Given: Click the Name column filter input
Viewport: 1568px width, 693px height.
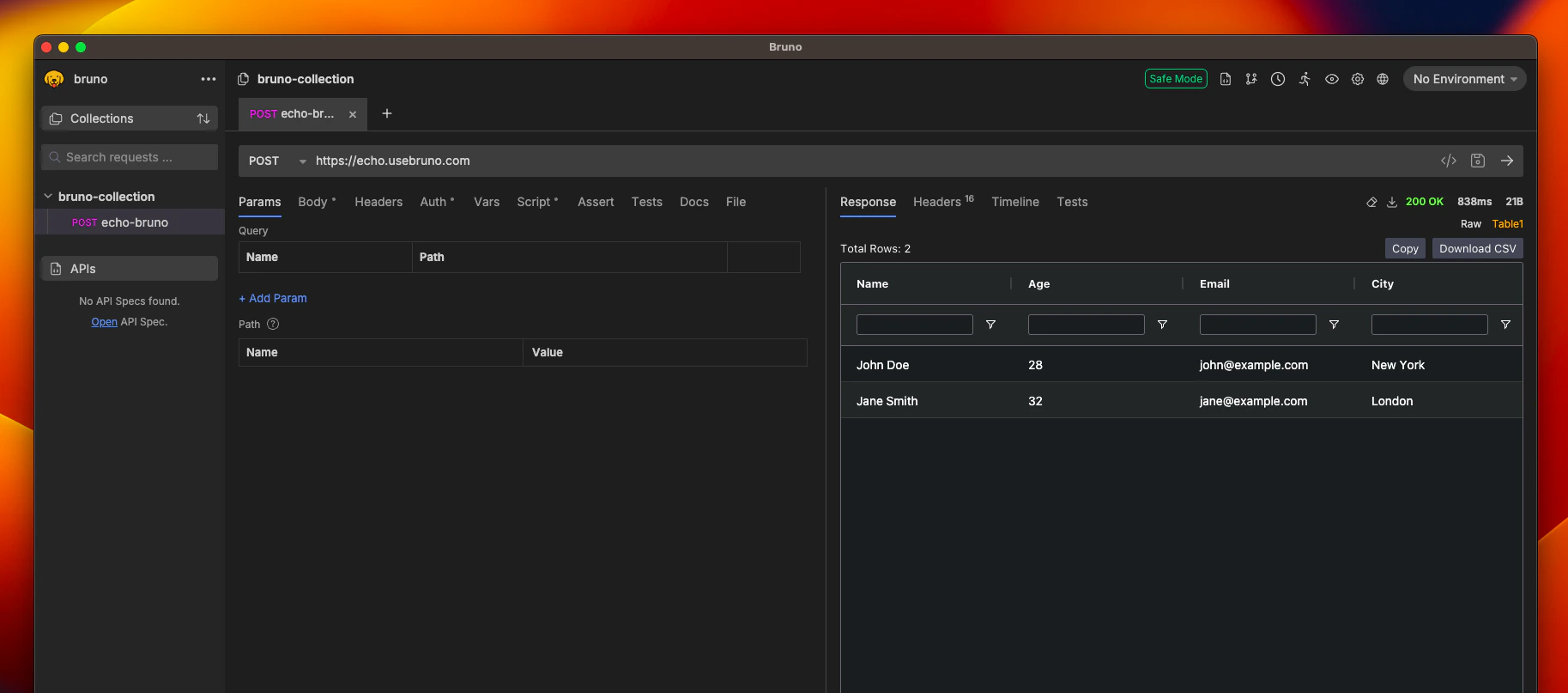Looking at the screenshot, I should pos(914,325).
